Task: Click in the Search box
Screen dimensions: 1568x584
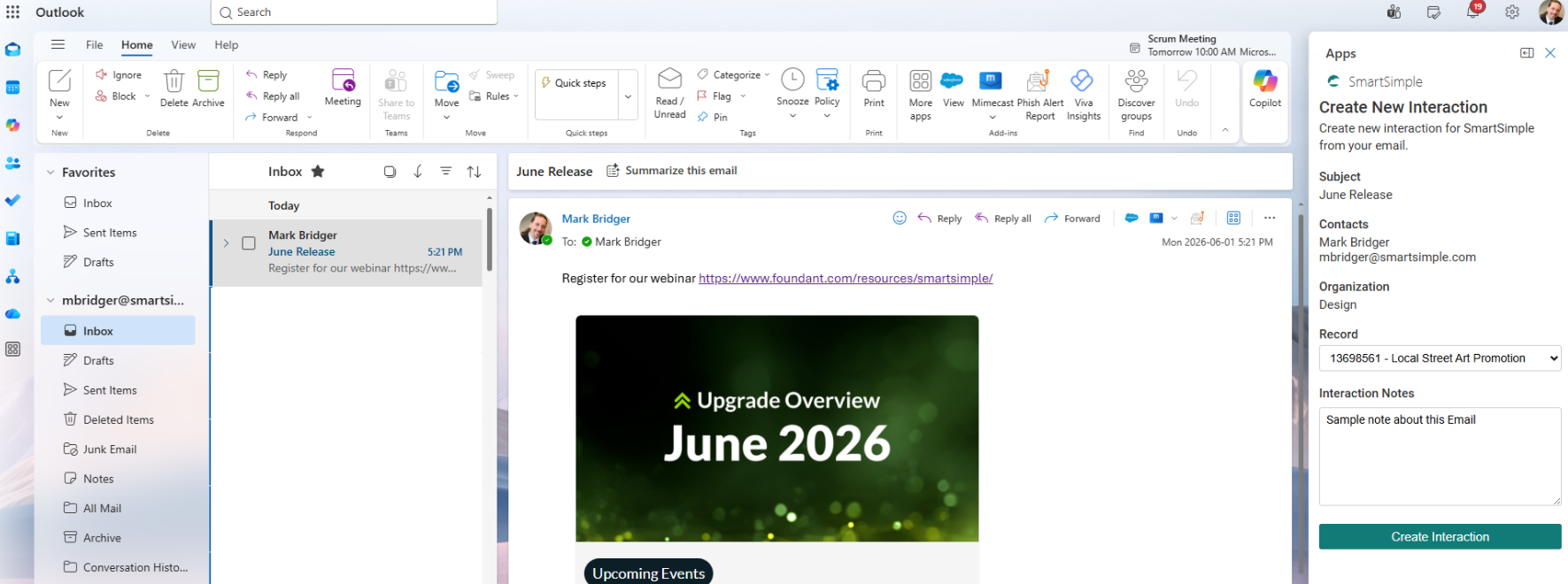Action: (354, 12)
